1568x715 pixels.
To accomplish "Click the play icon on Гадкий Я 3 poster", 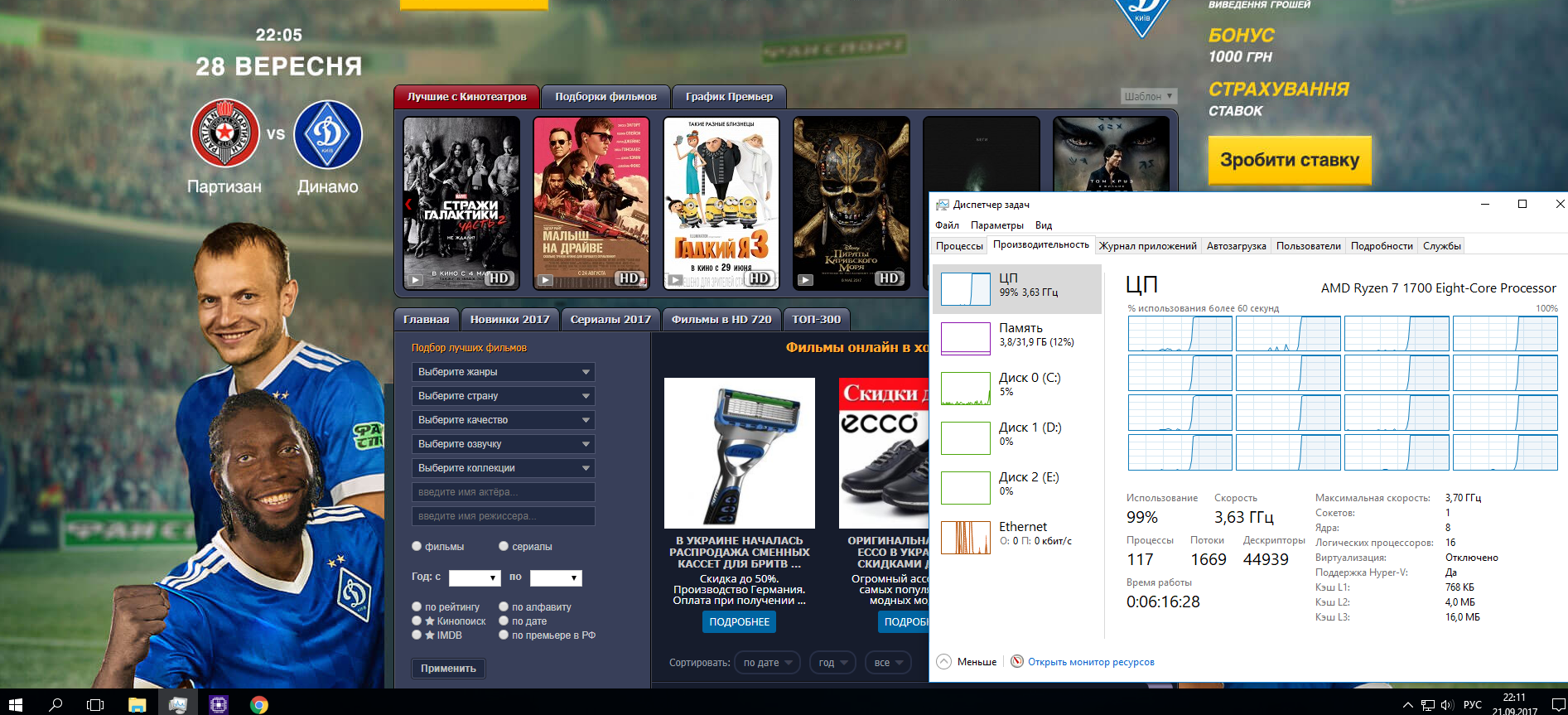I will pyautogui.click(x=675, y=280).
